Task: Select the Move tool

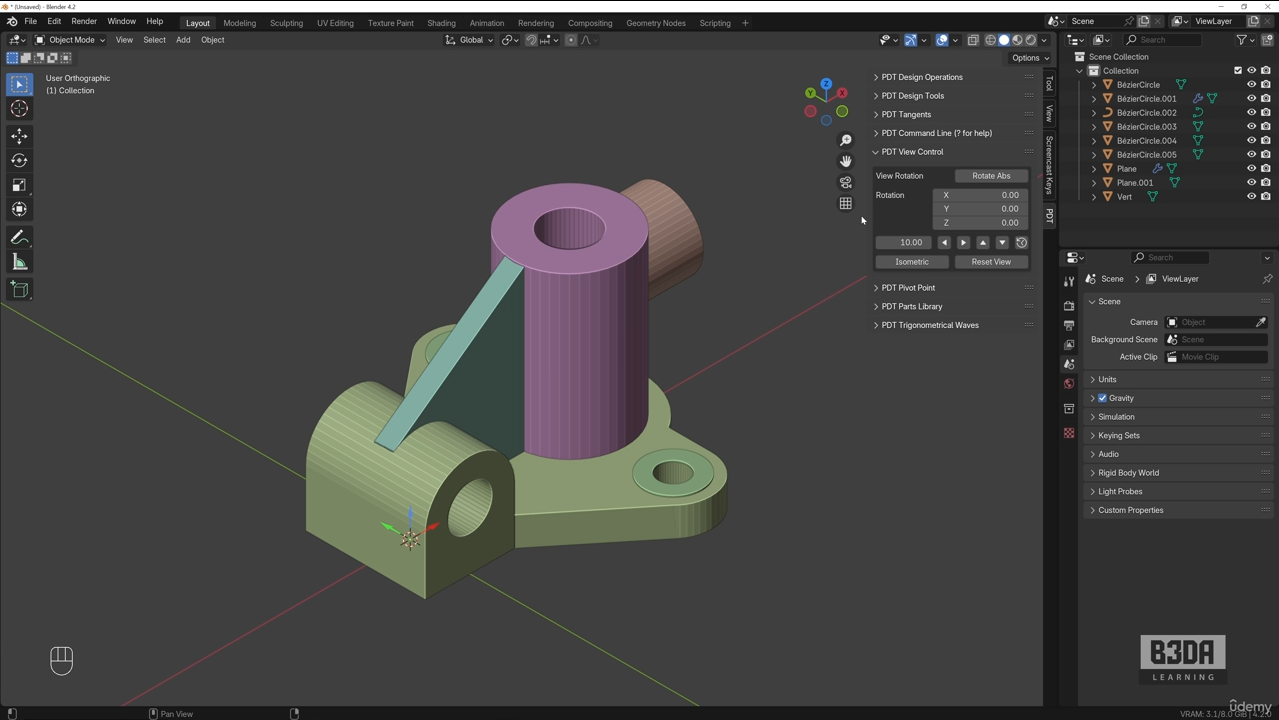Action: [x=19, y=136]
